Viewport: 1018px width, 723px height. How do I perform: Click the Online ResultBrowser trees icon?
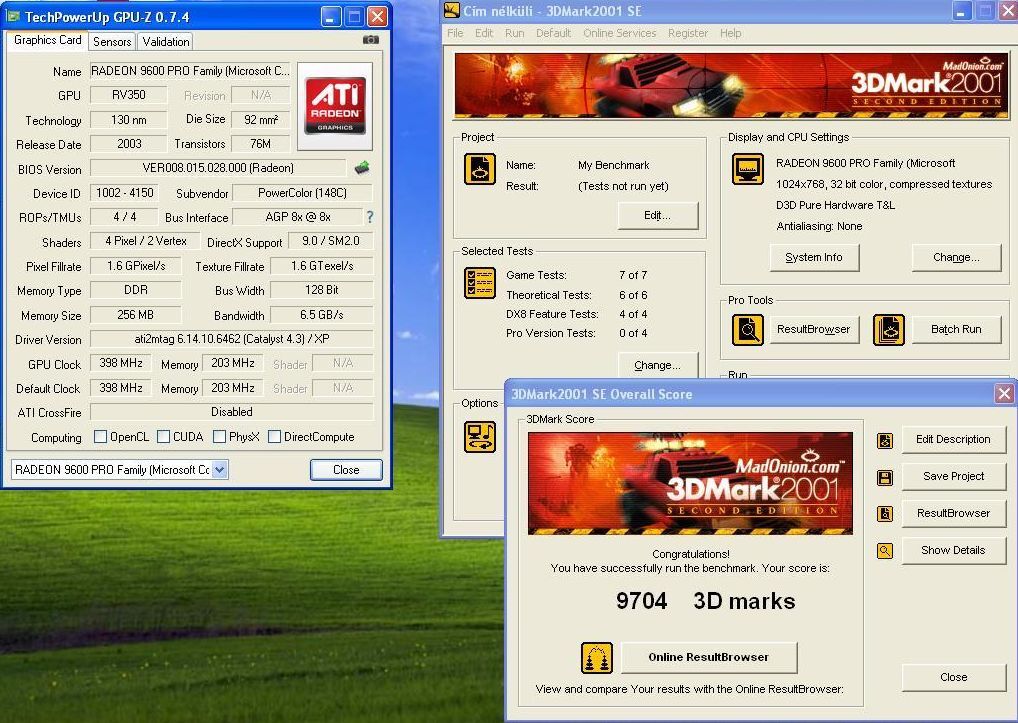(597, 658)
